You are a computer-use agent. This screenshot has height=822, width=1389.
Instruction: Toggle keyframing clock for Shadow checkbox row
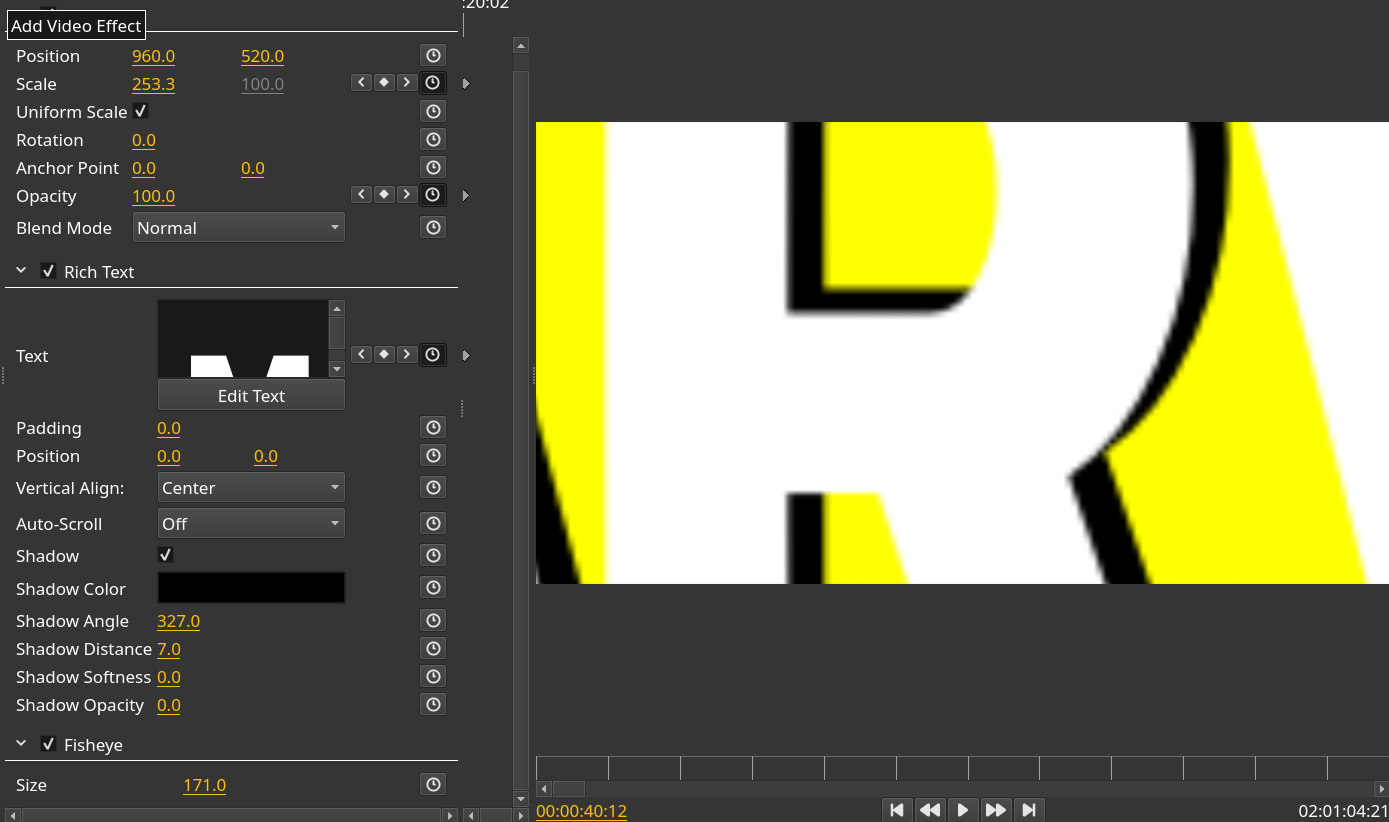[433, 555]
